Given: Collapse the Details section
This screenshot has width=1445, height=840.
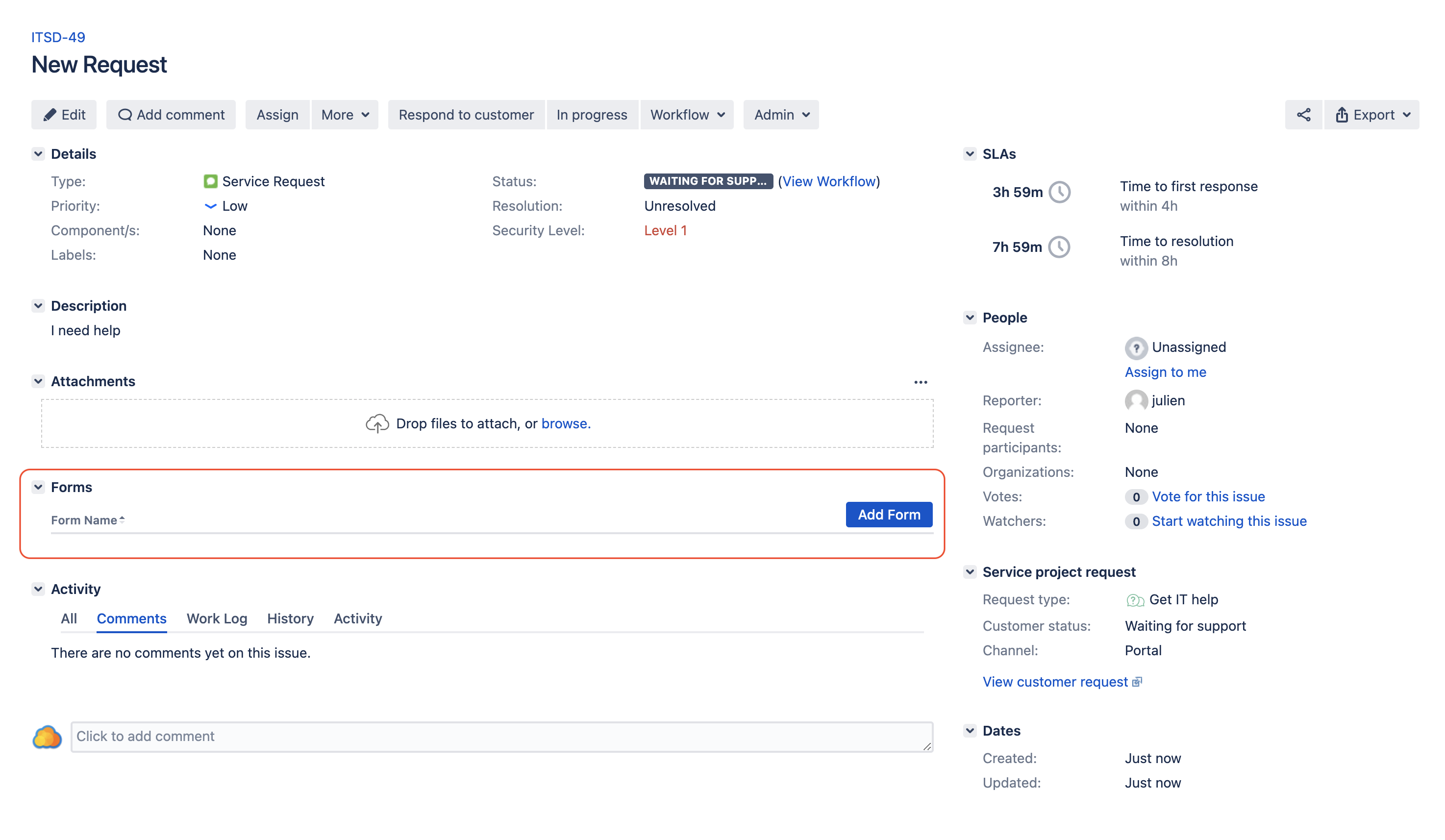Looking at the screenshot, I should (38, 154).
